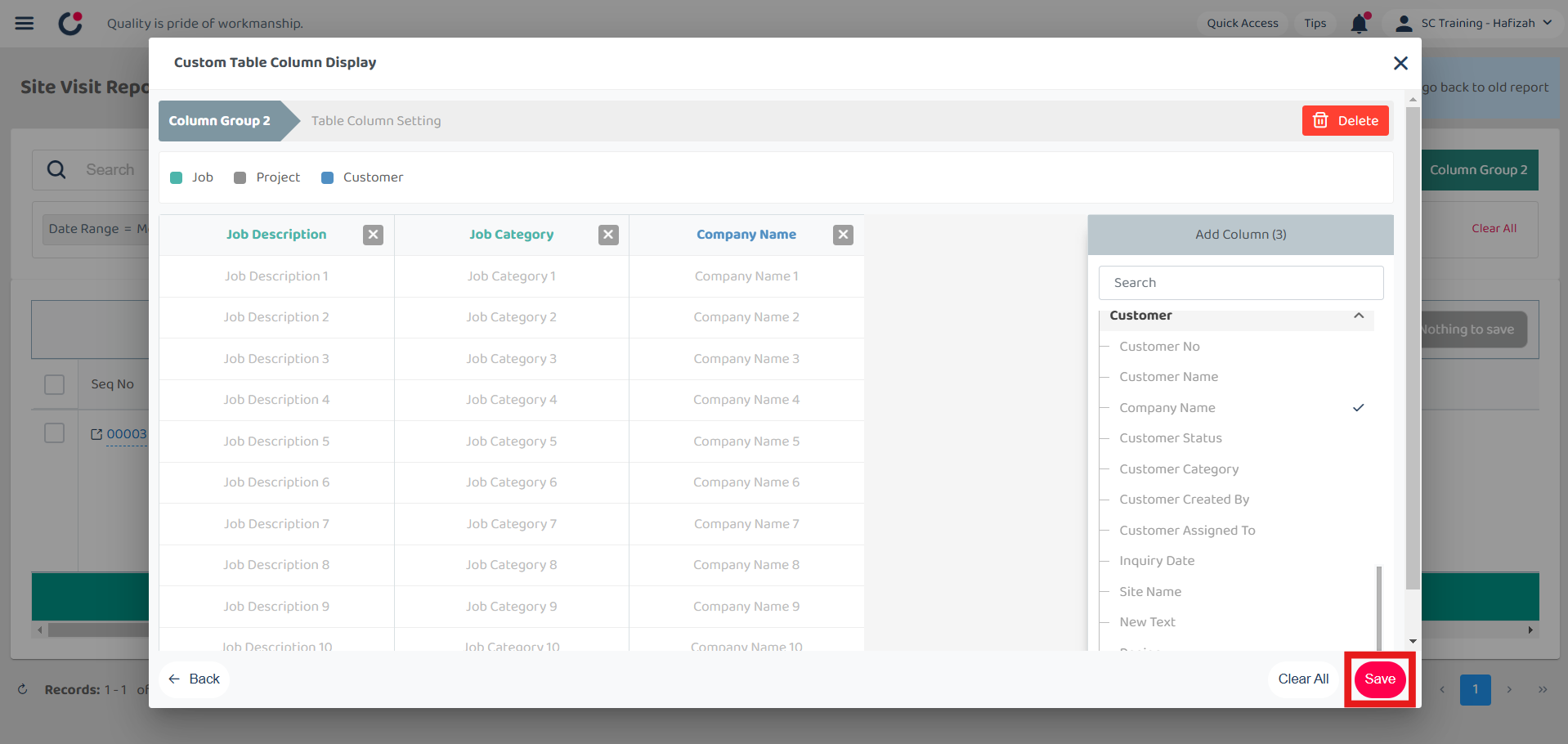Collapse the Customer column category
Viewport: 1568px width, 744px height.
pyautogui.click(x=1359, y=316)
